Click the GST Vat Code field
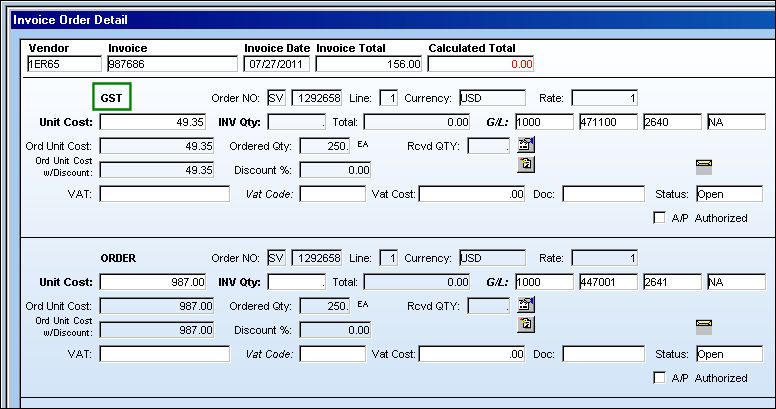The height and width of the screenshot is (409, 776). (333, 194)
